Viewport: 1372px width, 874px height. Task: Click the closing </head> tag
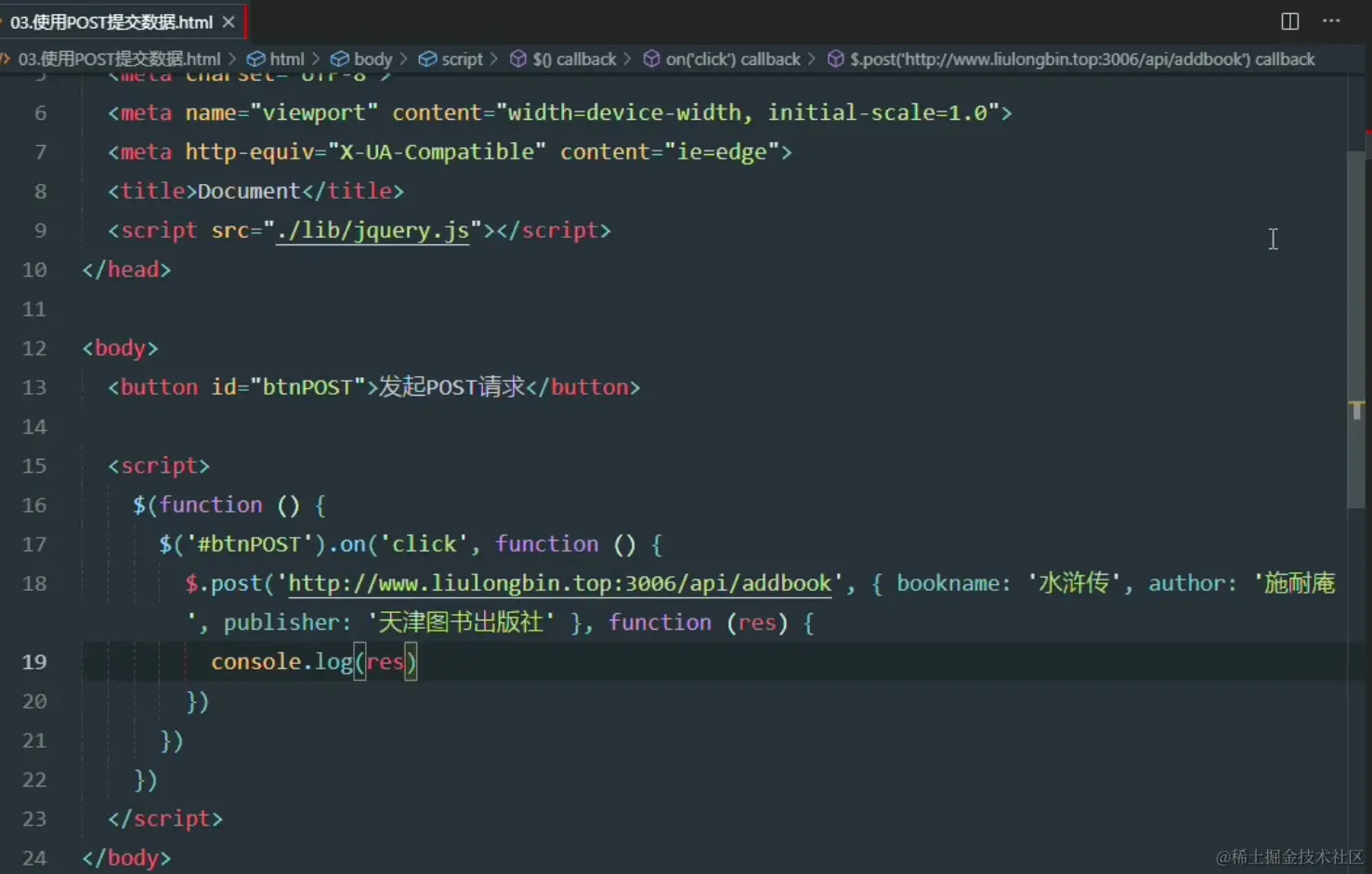click(126, 269)
